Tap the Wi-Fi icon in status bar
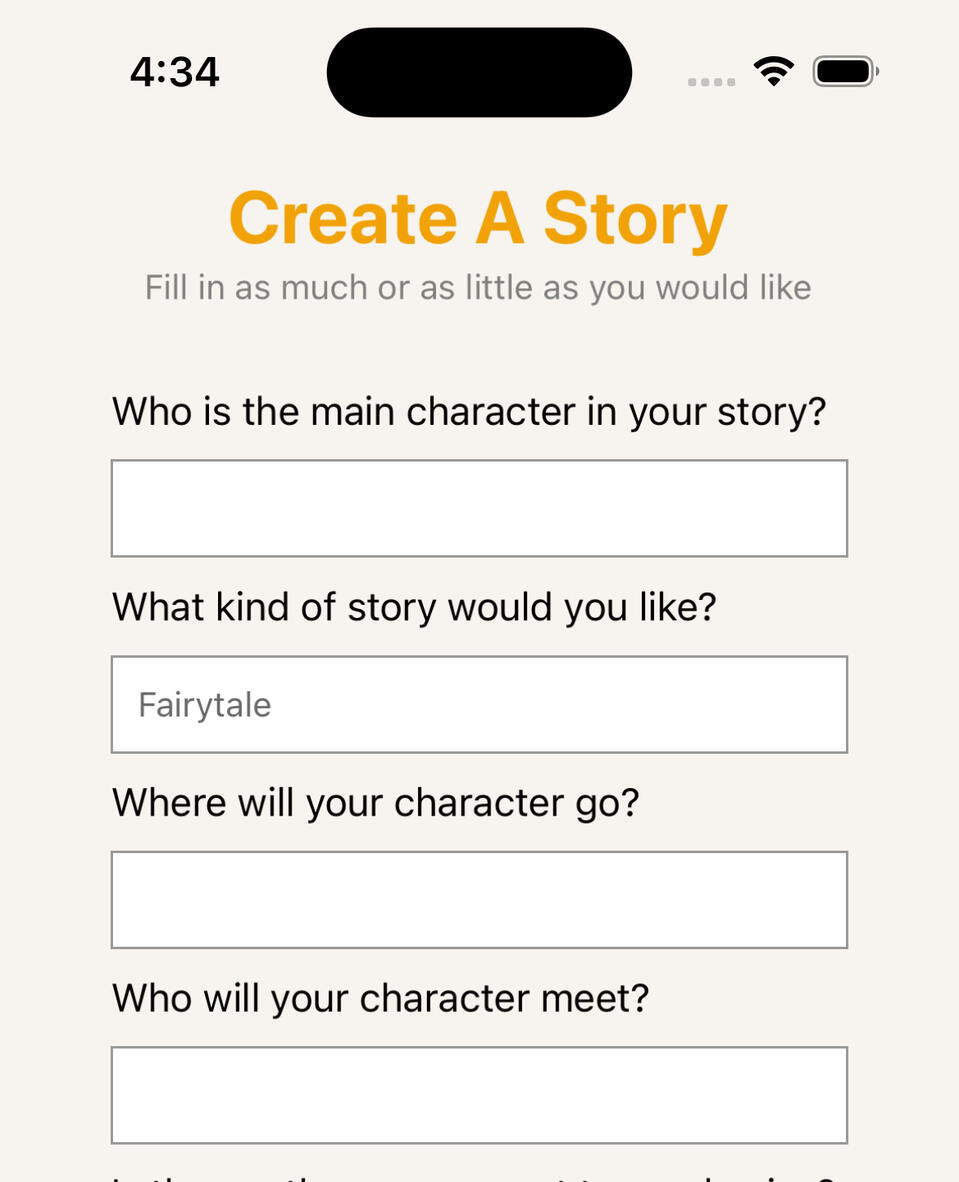The width and height of the screenshot is (959, 1182). pos(773,72)
